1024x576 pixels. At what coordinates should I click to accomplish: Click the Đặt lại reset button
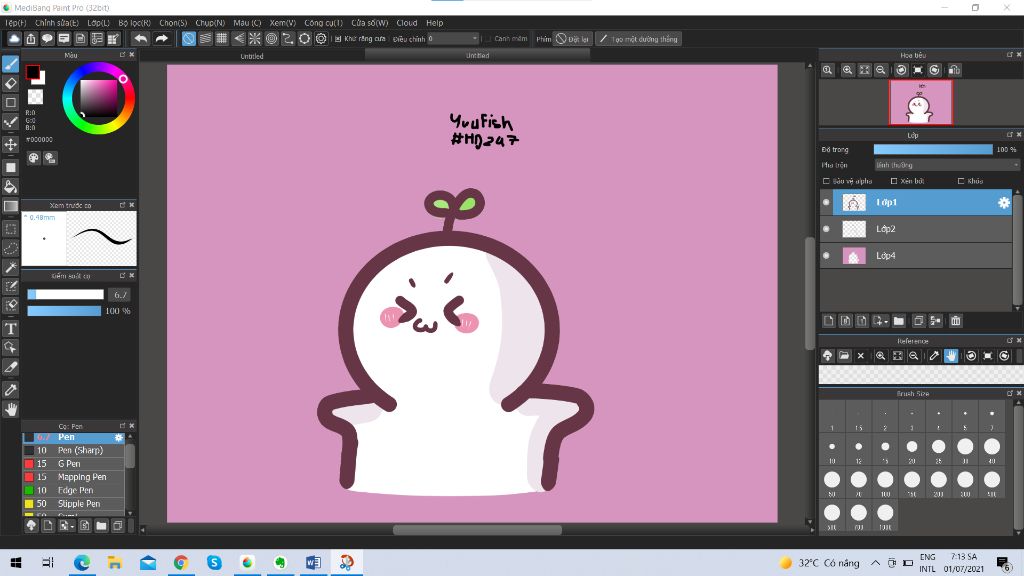tap(572, 39)
